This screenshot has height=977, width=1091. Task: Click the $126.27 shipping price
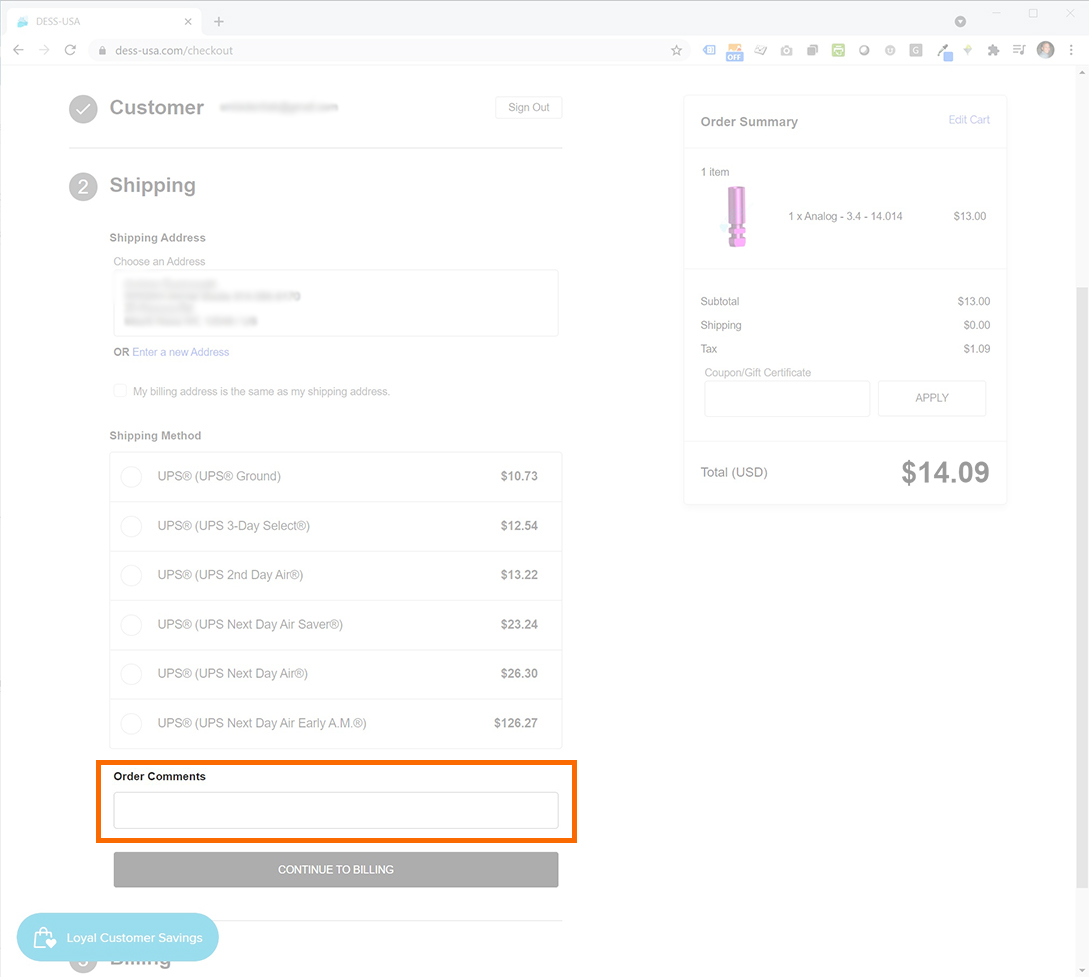pyautogui.click(x=516, y=723)
